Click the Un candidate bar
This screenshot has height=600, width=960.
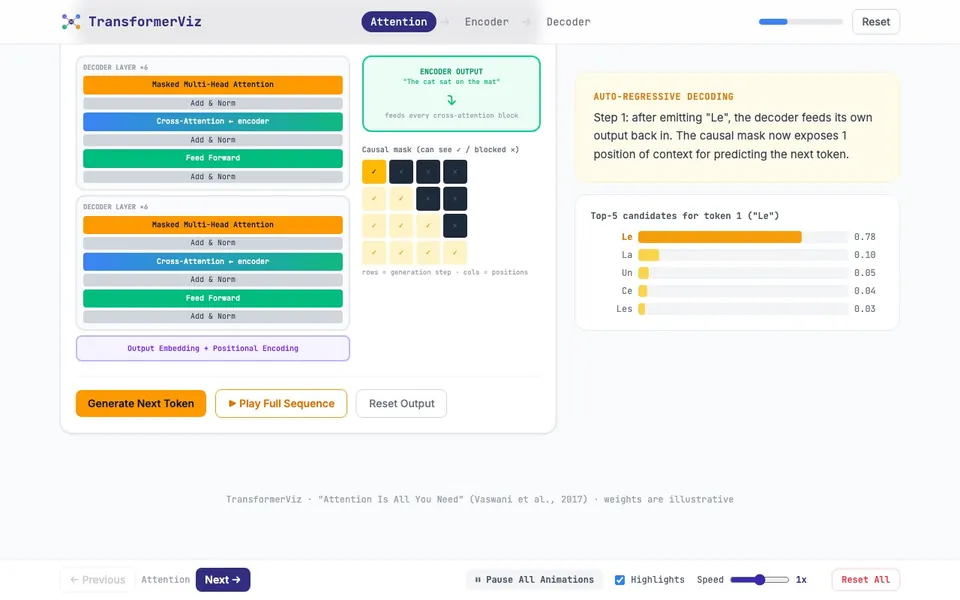pyautogui.click(x=643, y=273)
